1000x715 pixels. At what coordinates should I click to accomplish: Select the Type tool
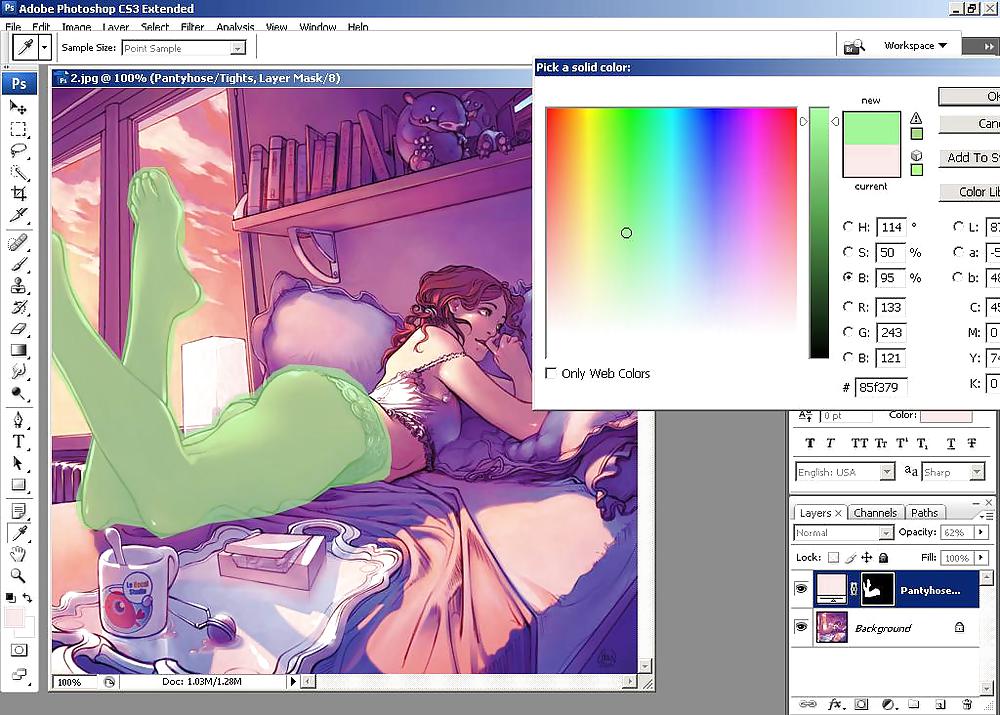[18, 441]
